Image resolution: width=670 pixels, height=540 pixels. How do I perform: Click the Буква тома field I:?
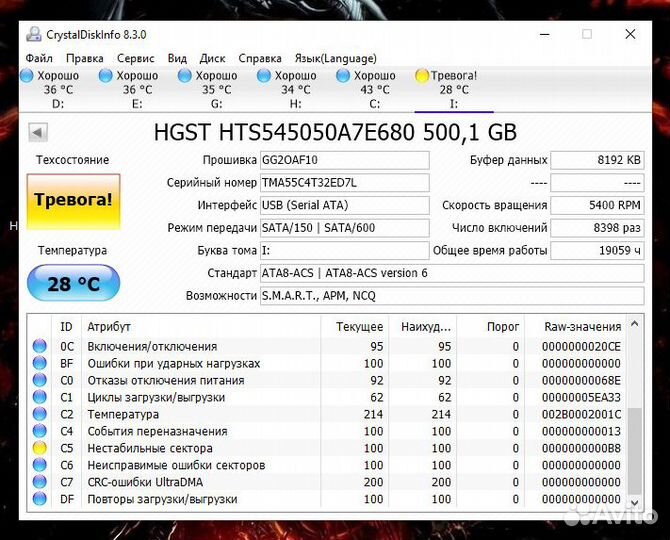[345, 251]
